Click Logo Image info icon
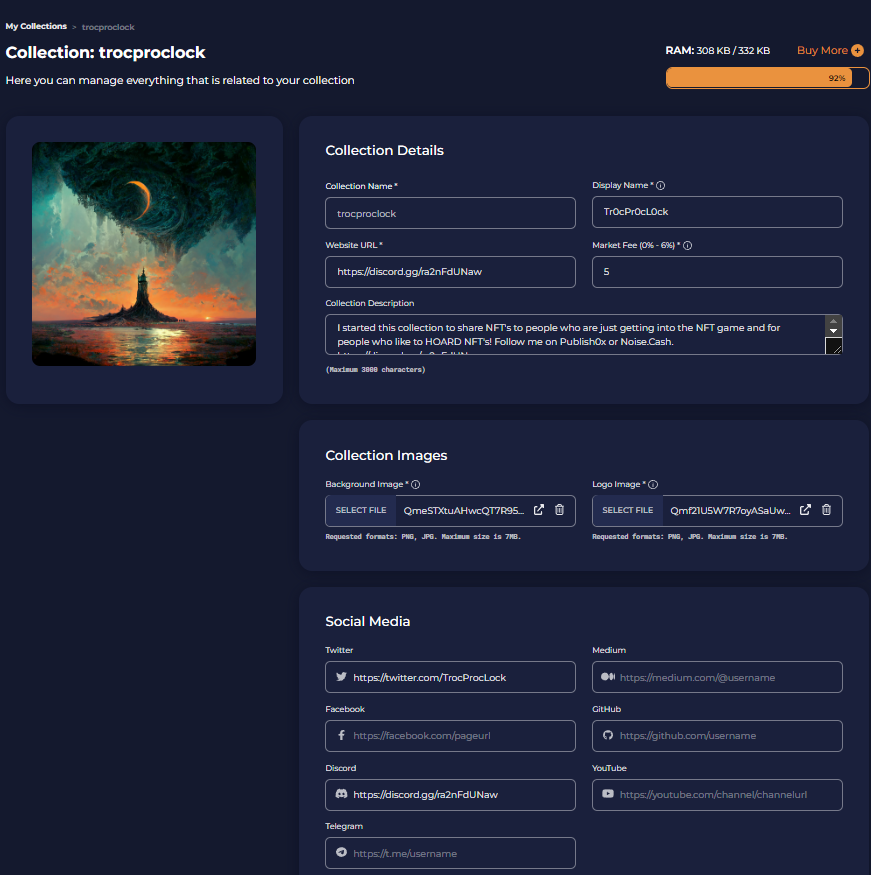This screenshot has height=875, width=871. pos(653,484)
